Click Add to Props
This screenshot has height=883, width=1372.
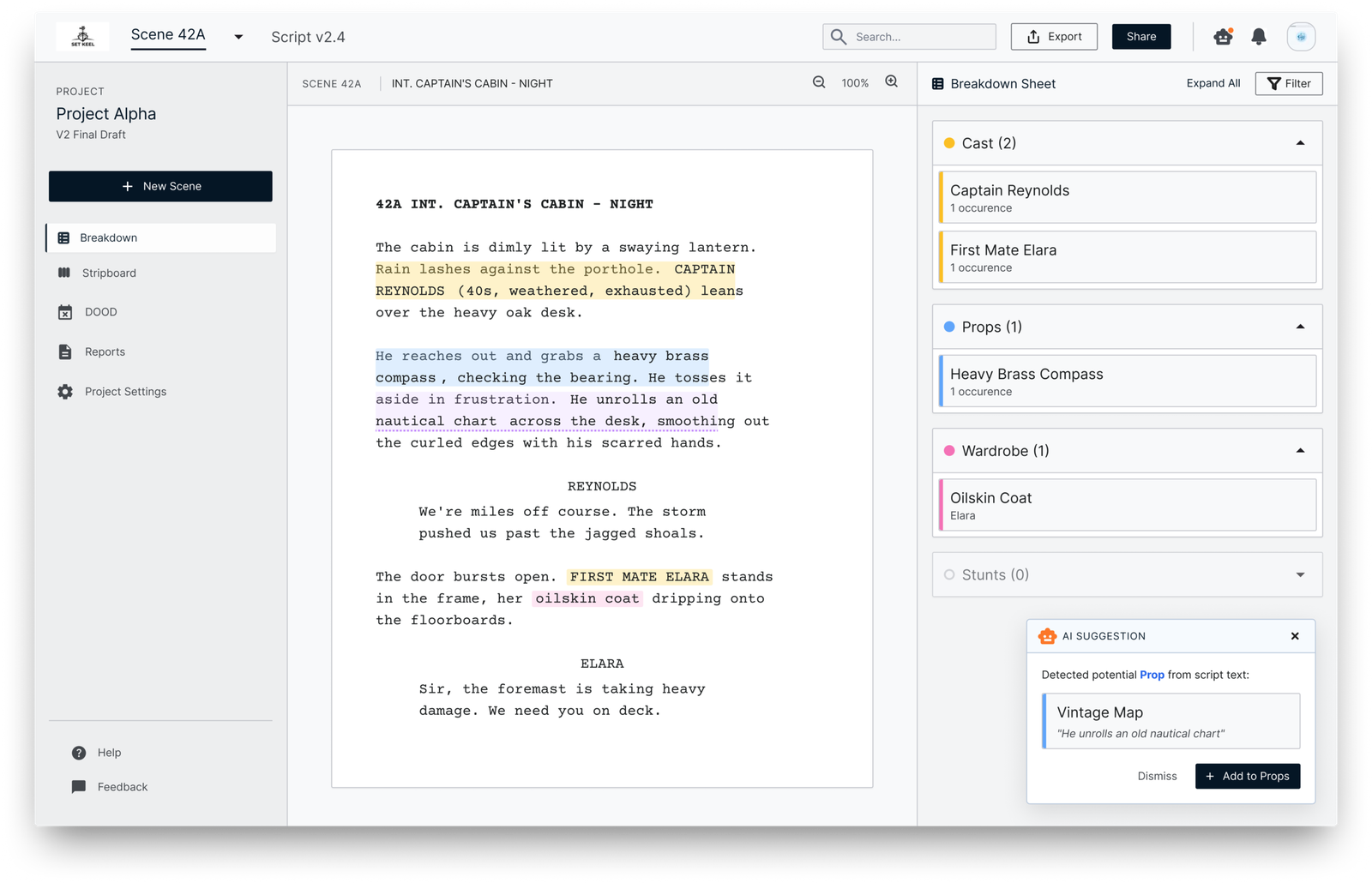[x=1248, y=776]
